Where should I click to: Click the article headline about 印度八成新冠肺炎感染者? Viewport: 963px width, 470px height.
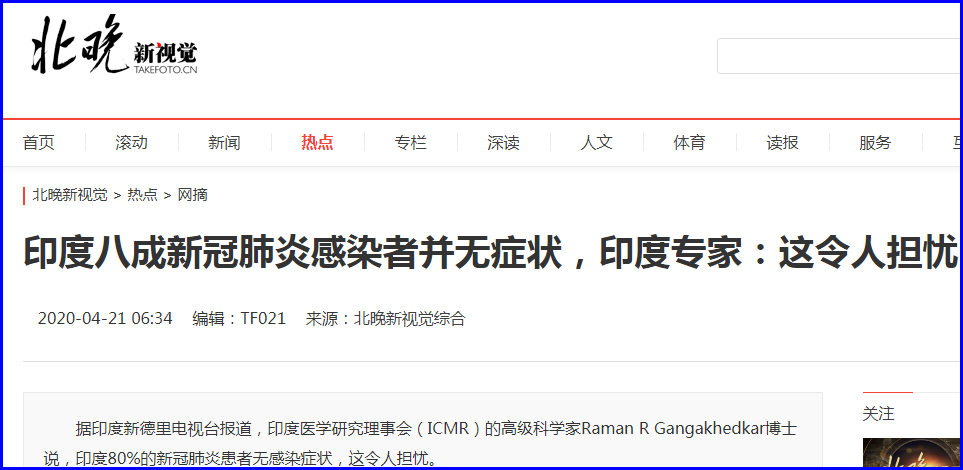tap(491, 253)
